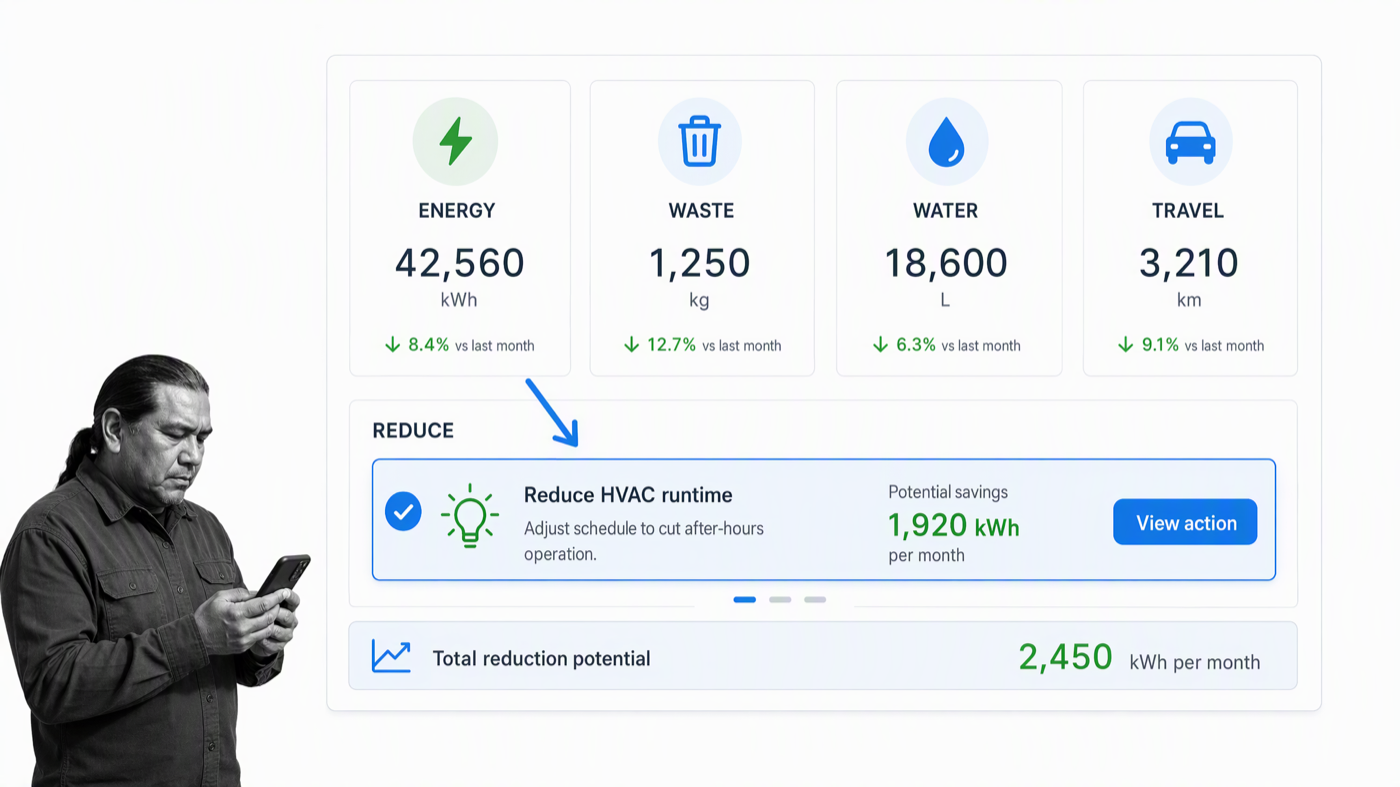Click the down arrow next to 9.1%
Image resolution: width=1400 pixels, height=787 pixels.
point(1125,345)
